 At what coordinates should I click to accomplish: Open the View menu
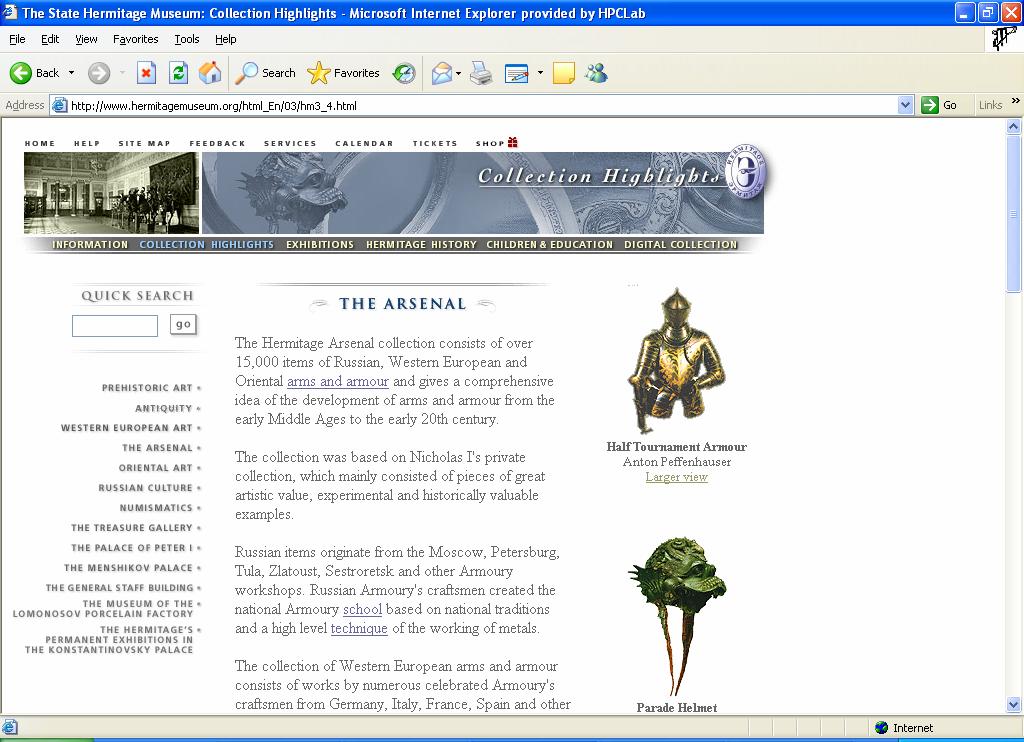click(x=86, y=39)
